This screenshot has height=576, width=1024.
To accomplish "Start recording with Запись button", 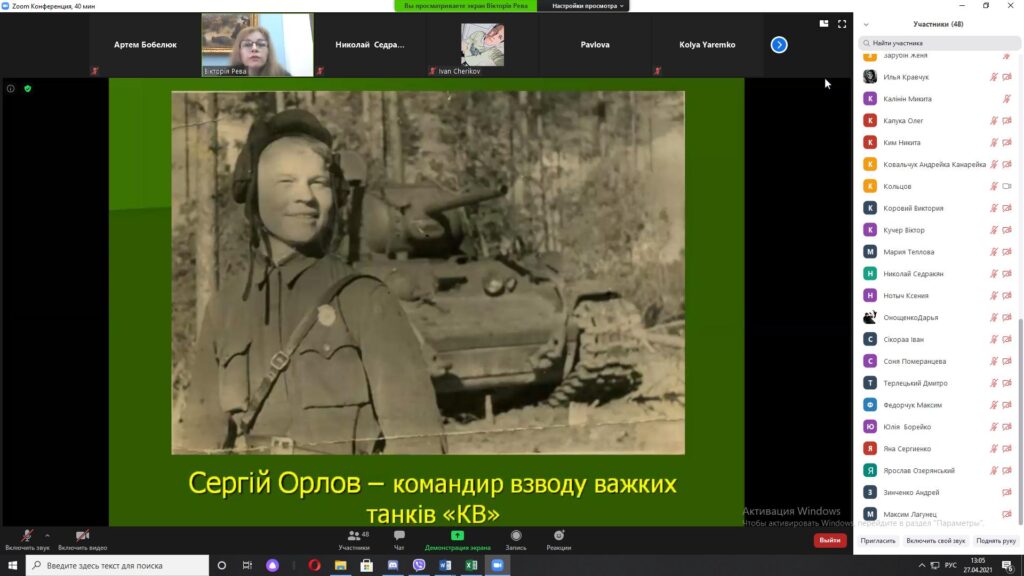I will click(x=516, y=539).
